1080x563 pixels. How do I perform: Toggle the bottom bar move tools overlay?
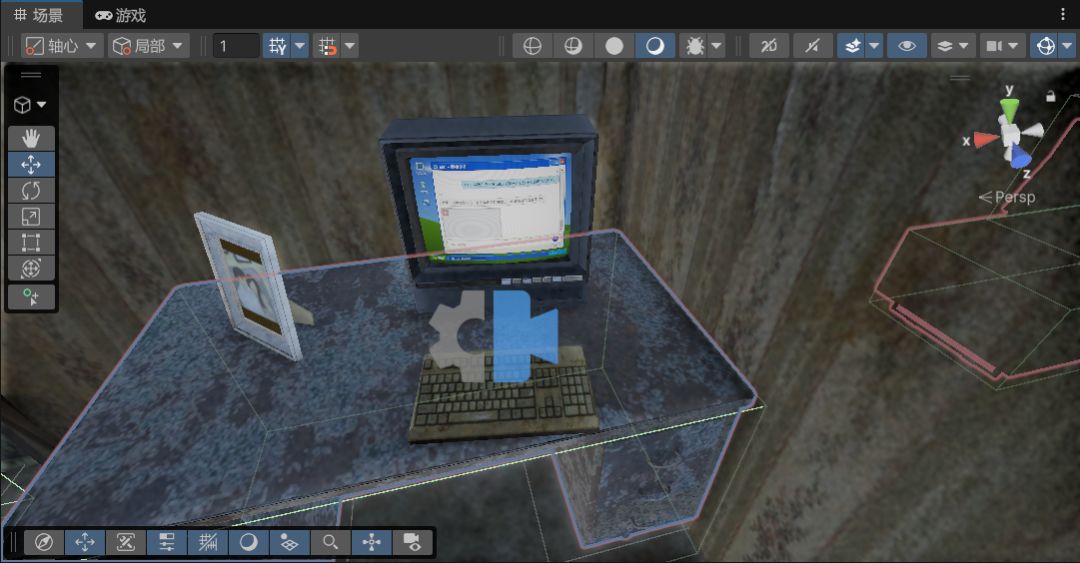[x=85, y=543]
